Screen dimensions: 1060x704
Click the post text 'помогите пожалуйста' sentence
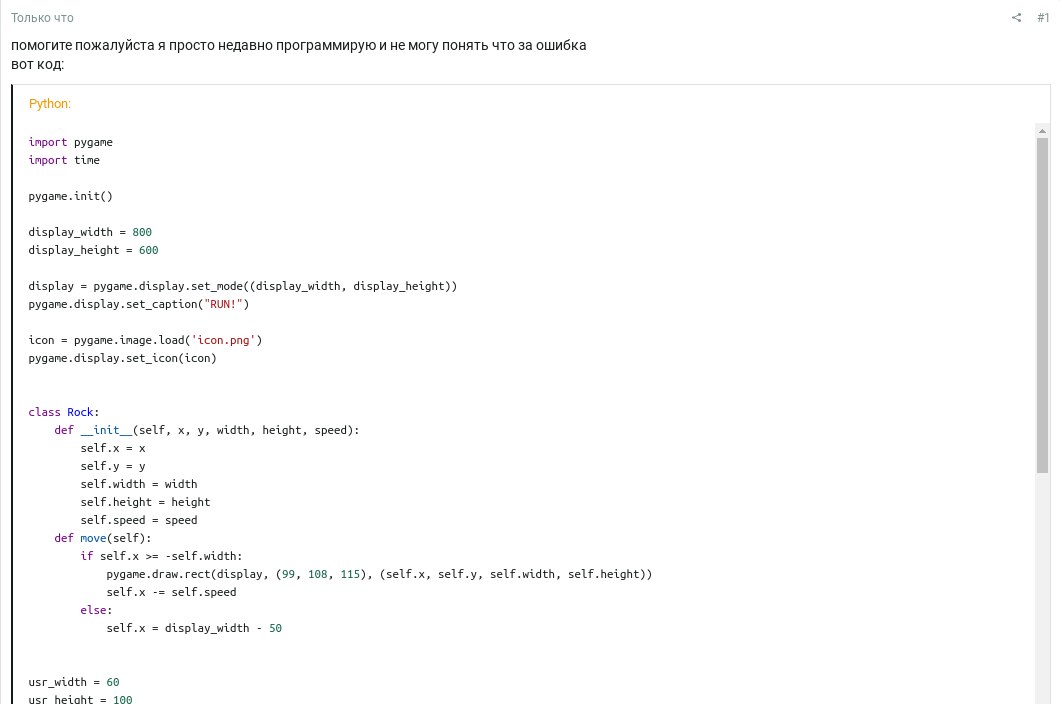click(x=298, y=45)
